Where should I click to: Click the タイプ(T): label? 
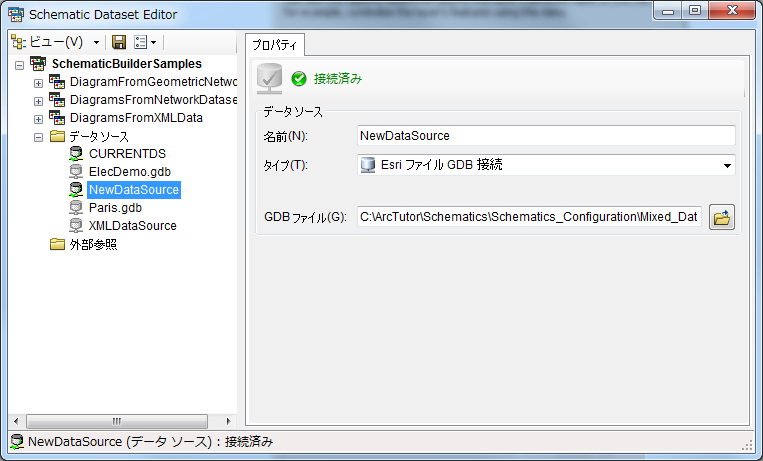pos(286,166)
